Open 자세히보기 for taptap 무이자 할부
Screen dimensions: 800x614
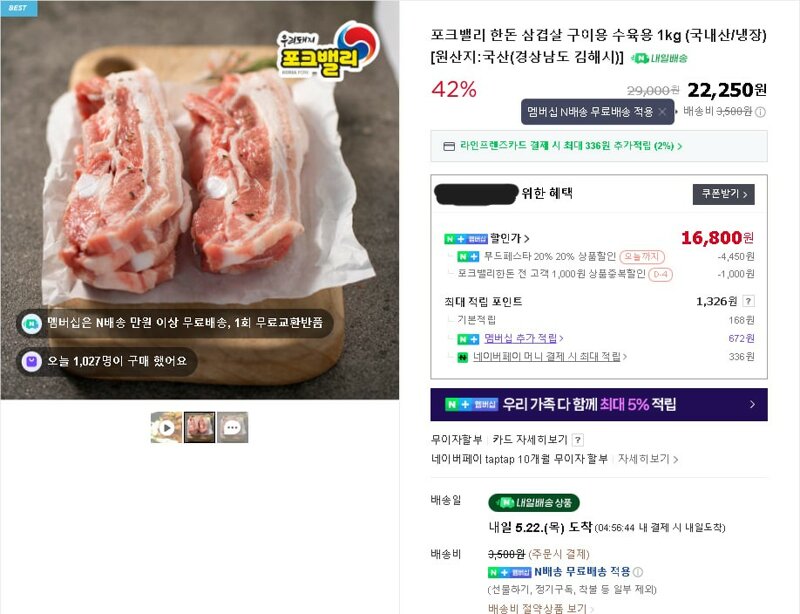pos(648,459)
